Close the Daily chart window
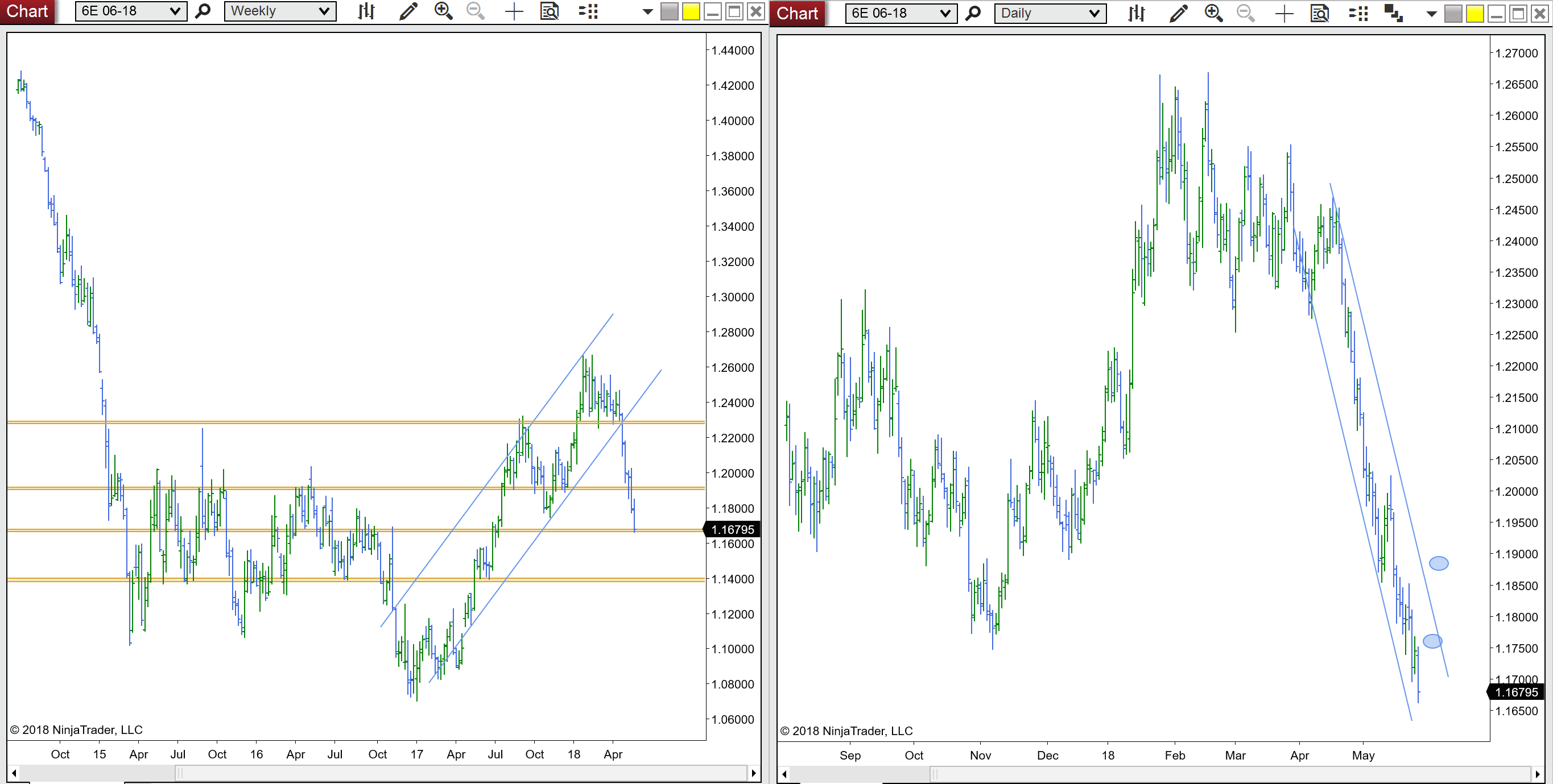The height and width of the screenshot is (784, 1553). point(1540,14)
